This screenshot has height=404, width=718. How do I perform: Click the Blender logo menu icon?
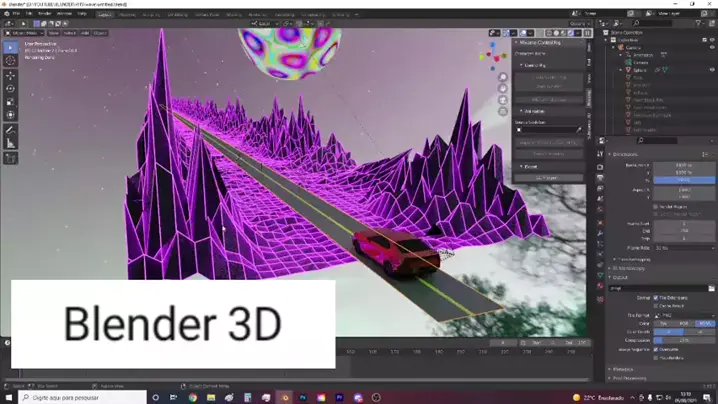[6, 14]
